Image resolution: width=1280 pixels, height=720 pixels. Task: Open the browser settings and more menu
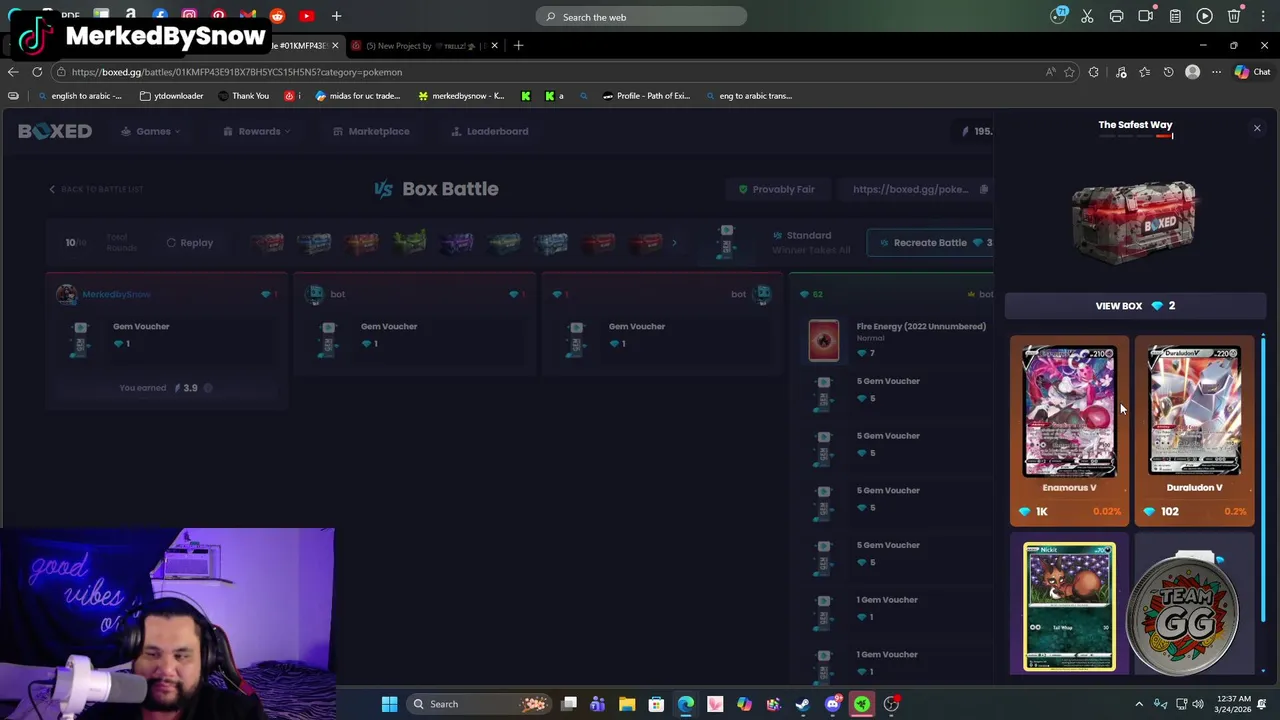click(1216, 72)
